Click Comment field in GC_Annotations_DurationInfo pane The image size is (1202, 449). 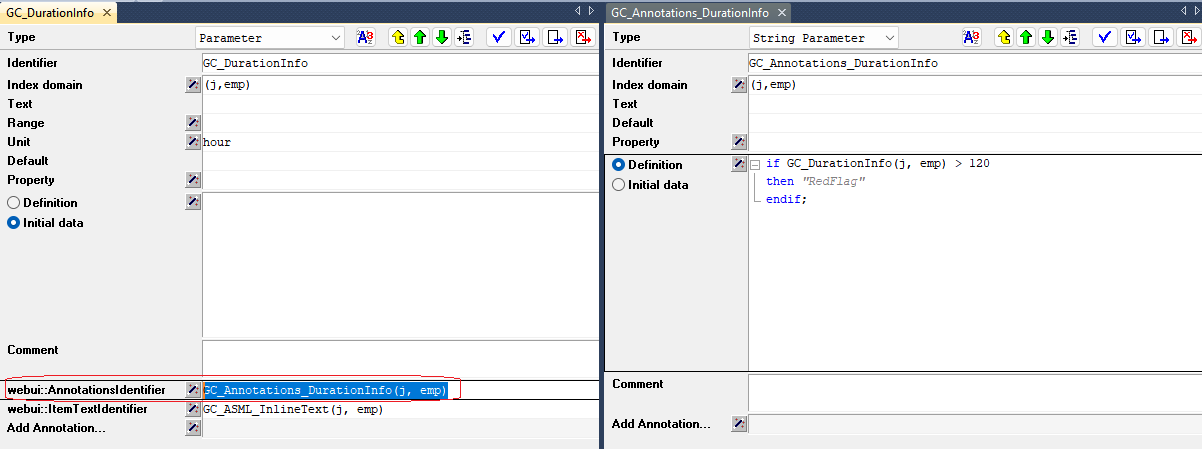pos(974,392)
